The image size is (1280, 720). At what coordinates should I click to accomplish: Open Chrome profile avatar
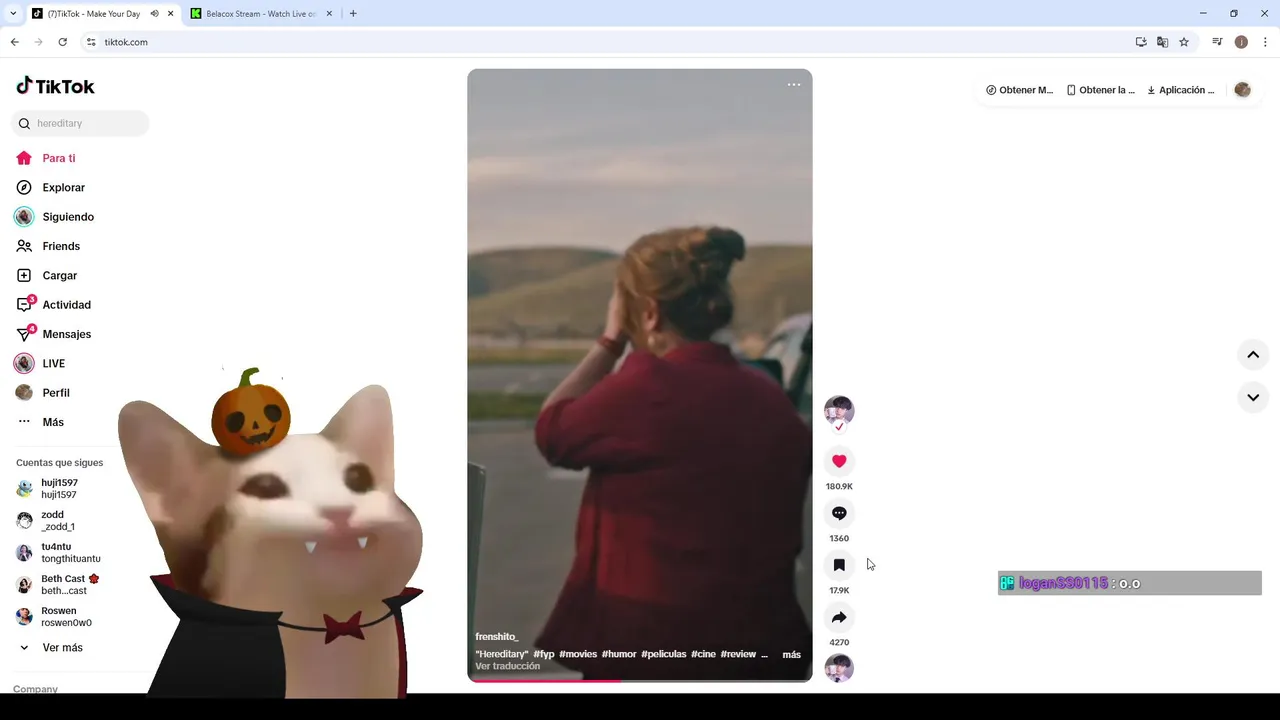1241,42
